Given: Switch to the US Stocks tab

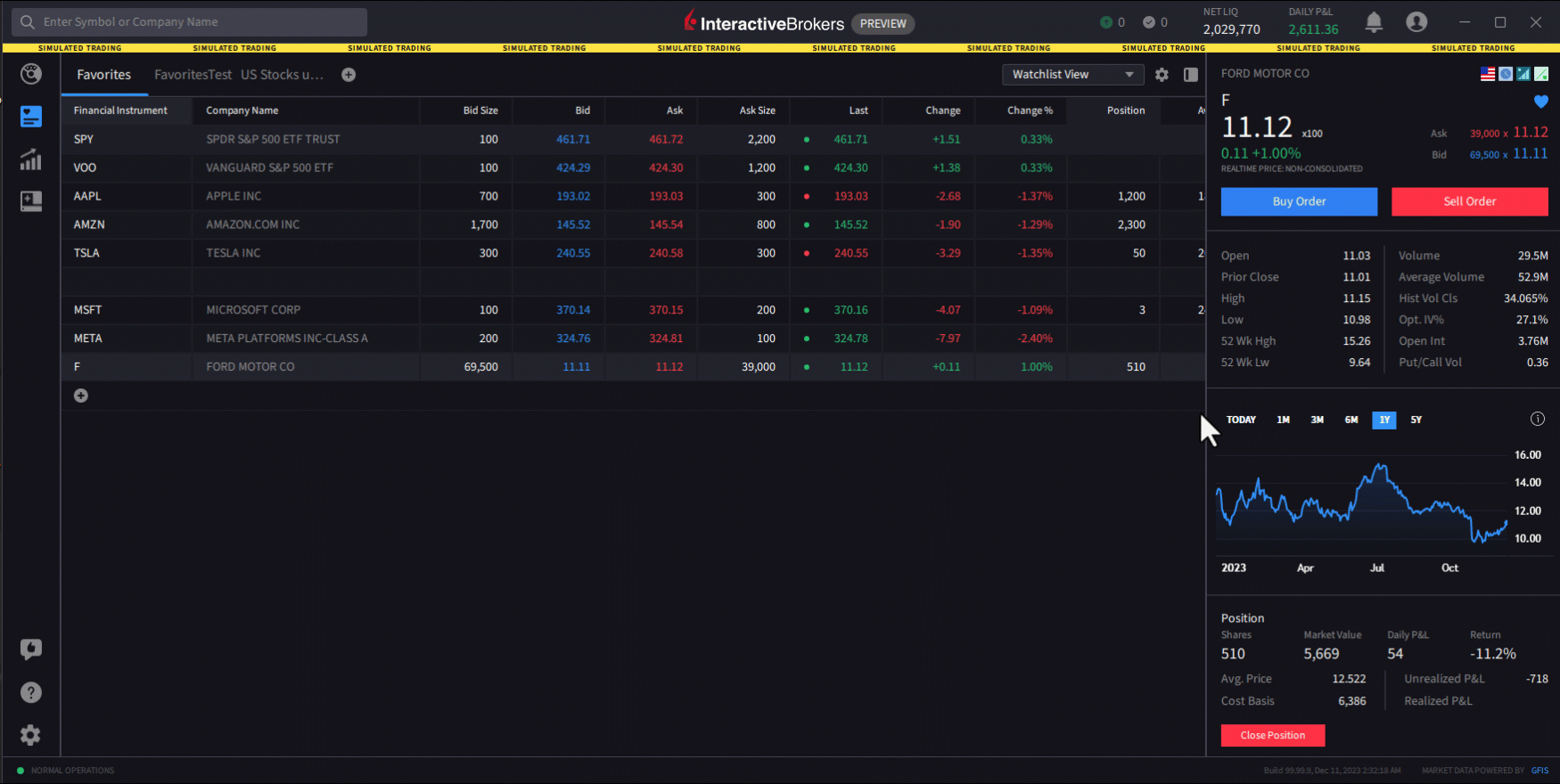Looking at the screenshot, I should (x=282, y=75).
